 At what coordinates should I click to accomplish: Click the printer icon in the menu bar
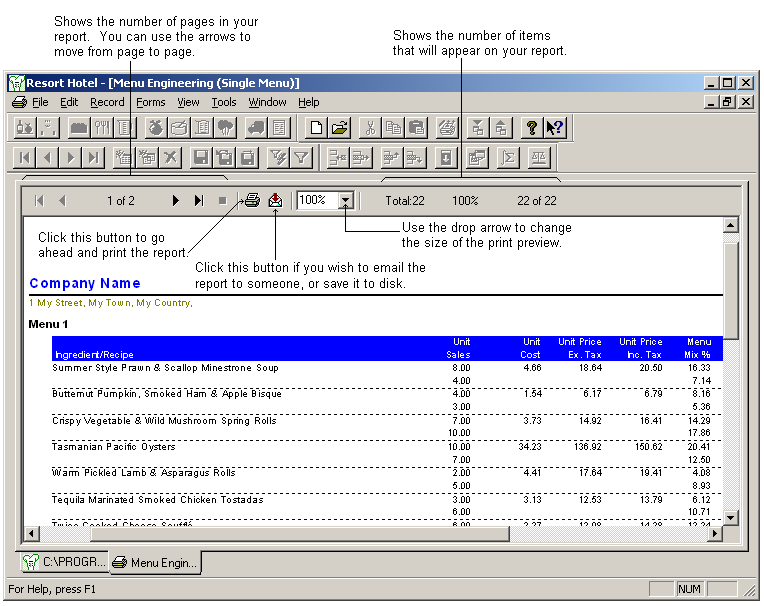coord(19,102)
